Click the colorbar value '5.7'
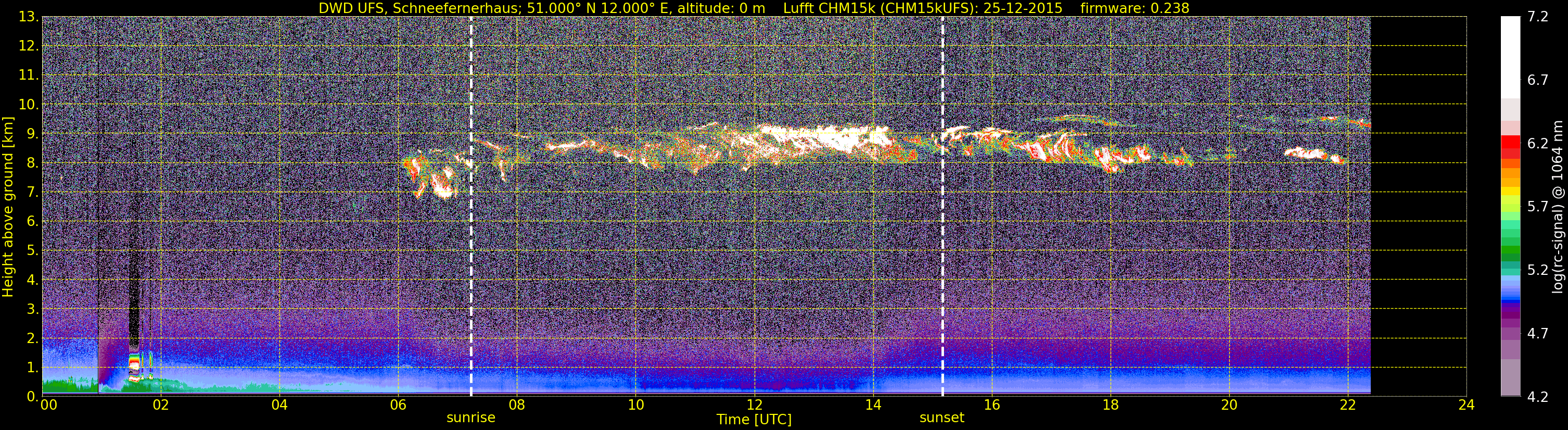 point(1538,207)
